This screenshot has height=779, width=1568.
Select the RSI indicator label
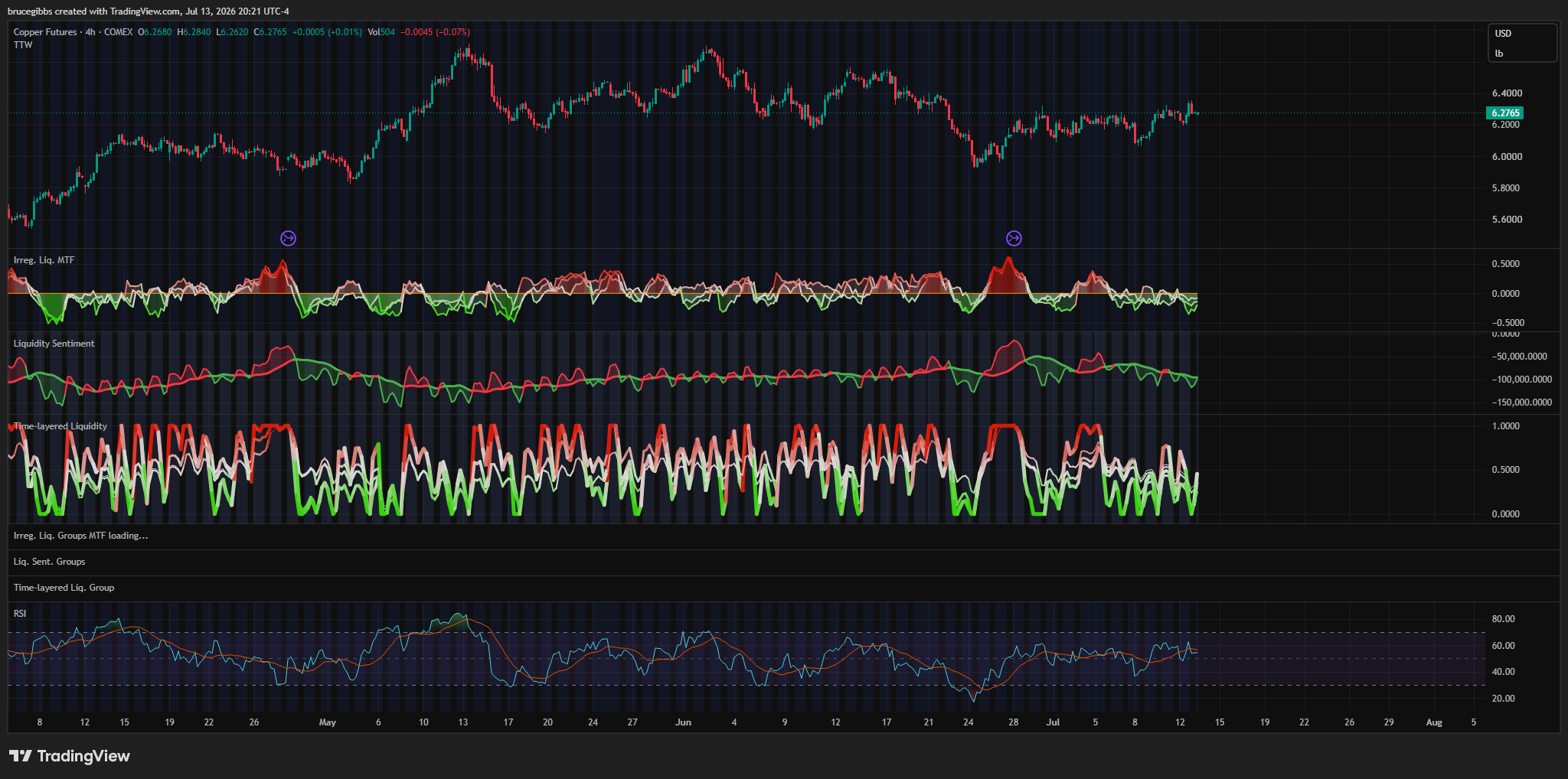coord(20,614)
